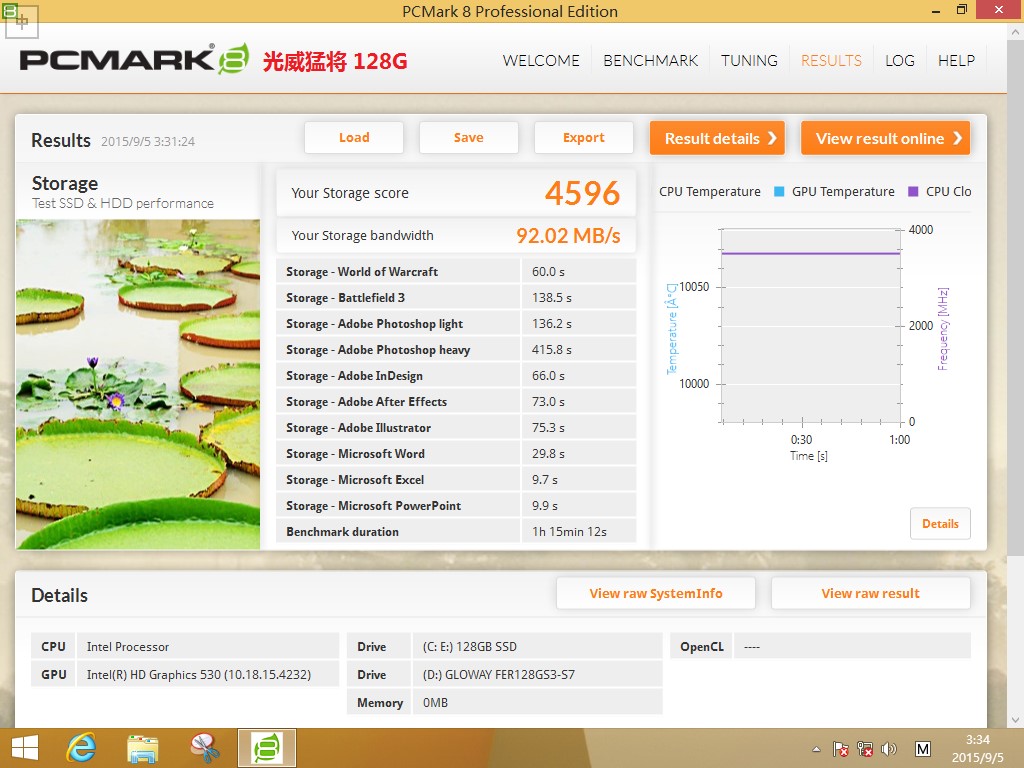Screen dimensions: 1024x768
Task: View raw SystemInfo
Action: click(x=656, y=594)
